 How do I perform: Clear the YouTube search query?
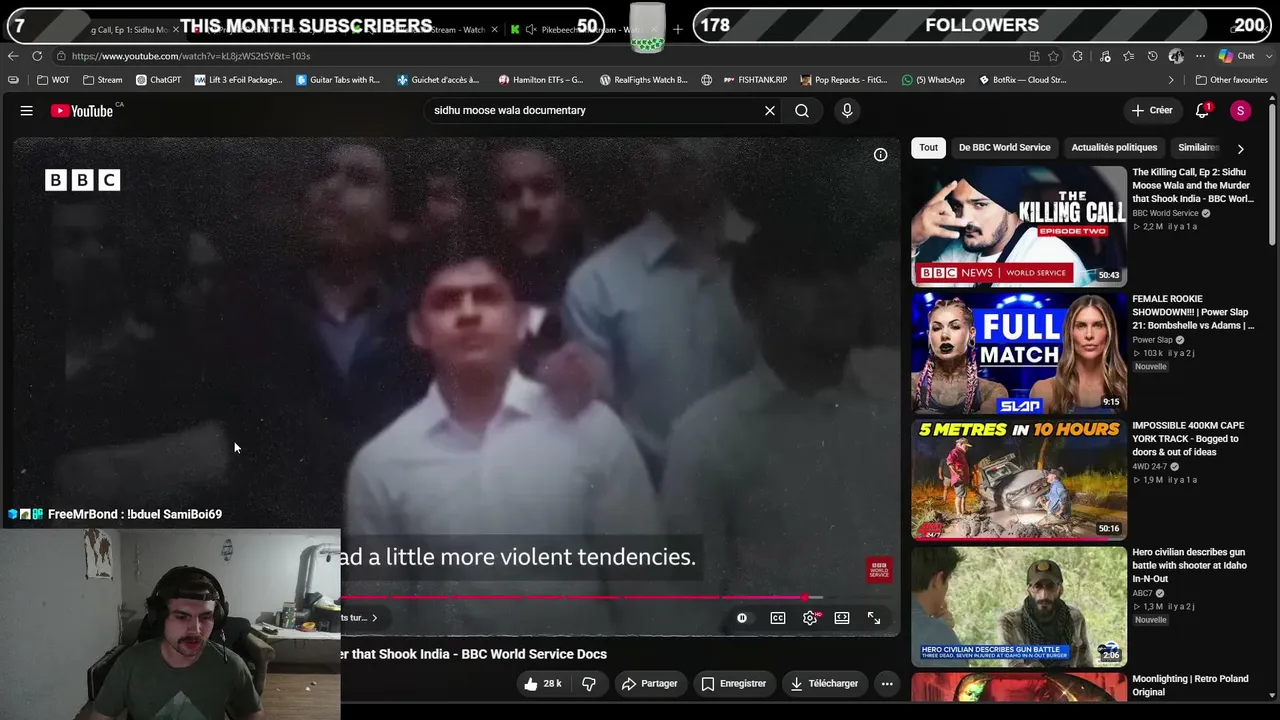coord(770,111)
